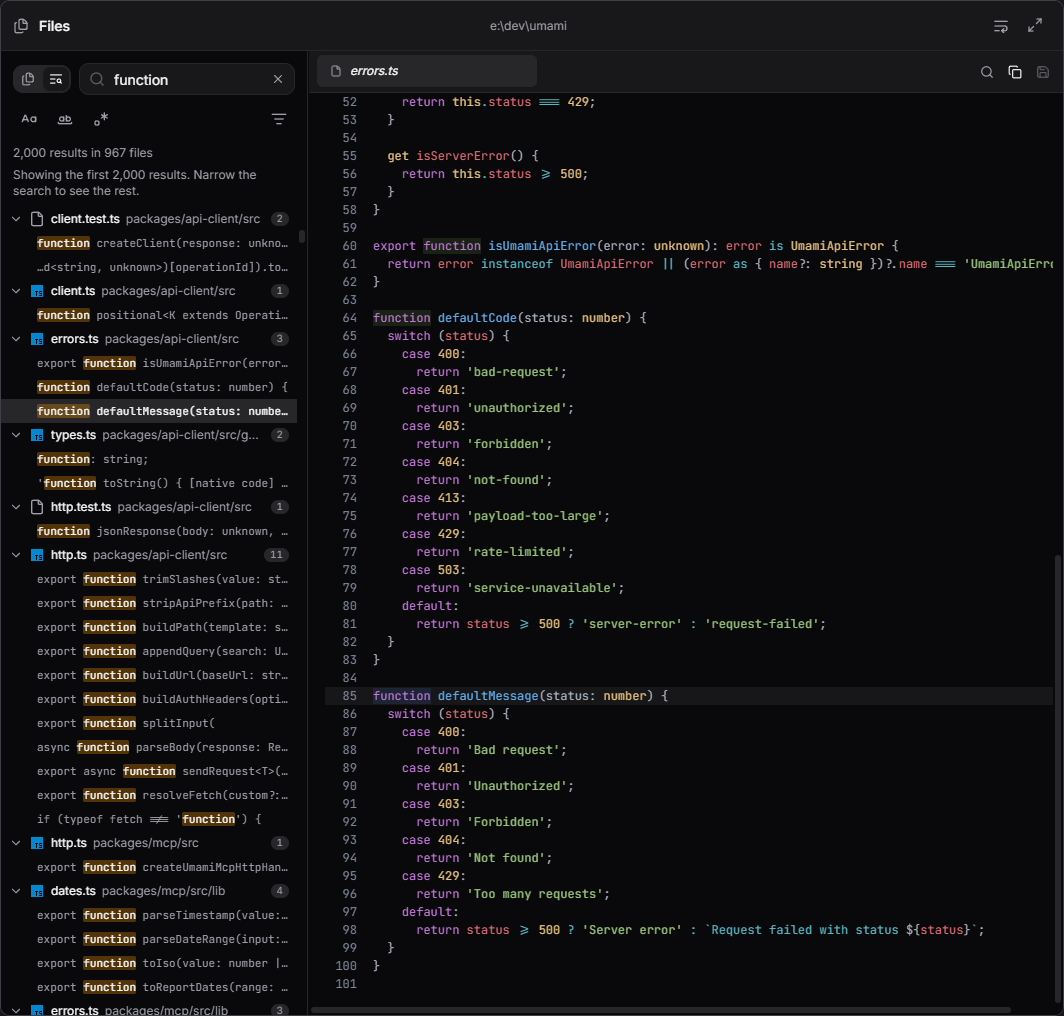Click the path 'e:\dev\umami' in header

[528, 26]
